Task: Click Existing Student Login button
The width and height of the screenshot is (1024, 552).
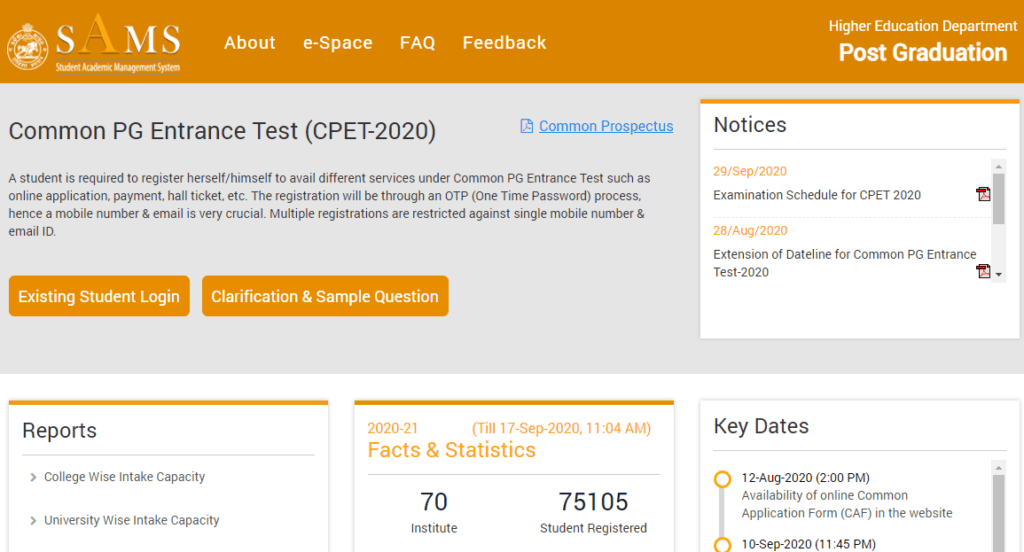Action: pyautogui.click(x=99, y=296)
